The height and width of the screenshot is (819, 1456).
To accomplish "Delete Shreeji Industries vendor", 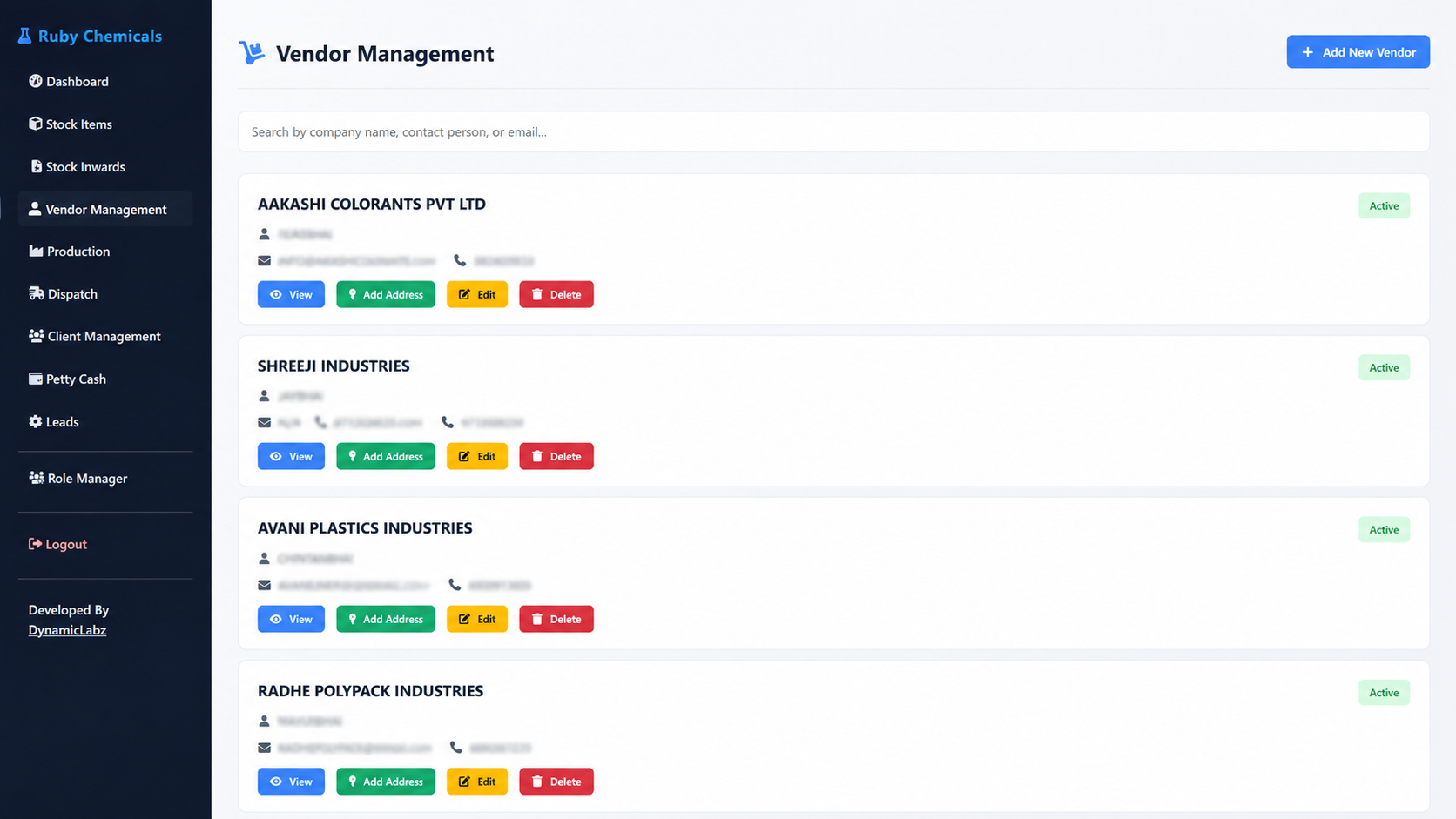I will 556,456.
